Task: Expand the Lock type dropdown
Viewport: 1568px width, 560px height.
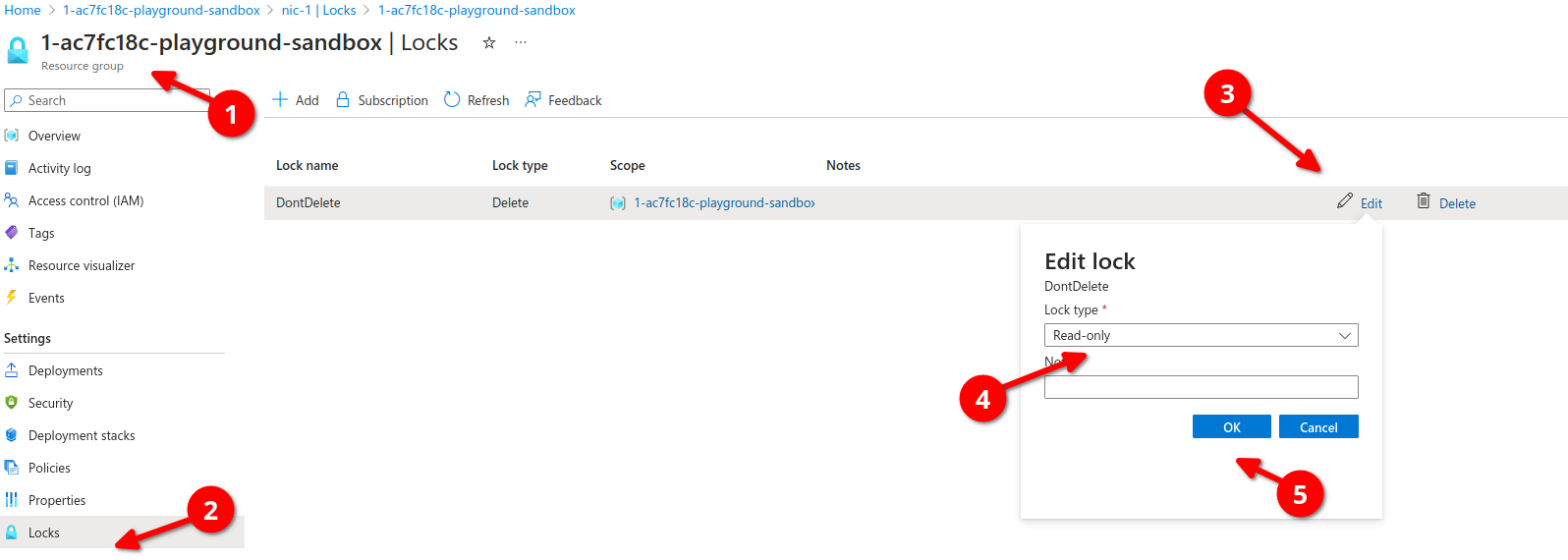Action: coord(1201,335)
